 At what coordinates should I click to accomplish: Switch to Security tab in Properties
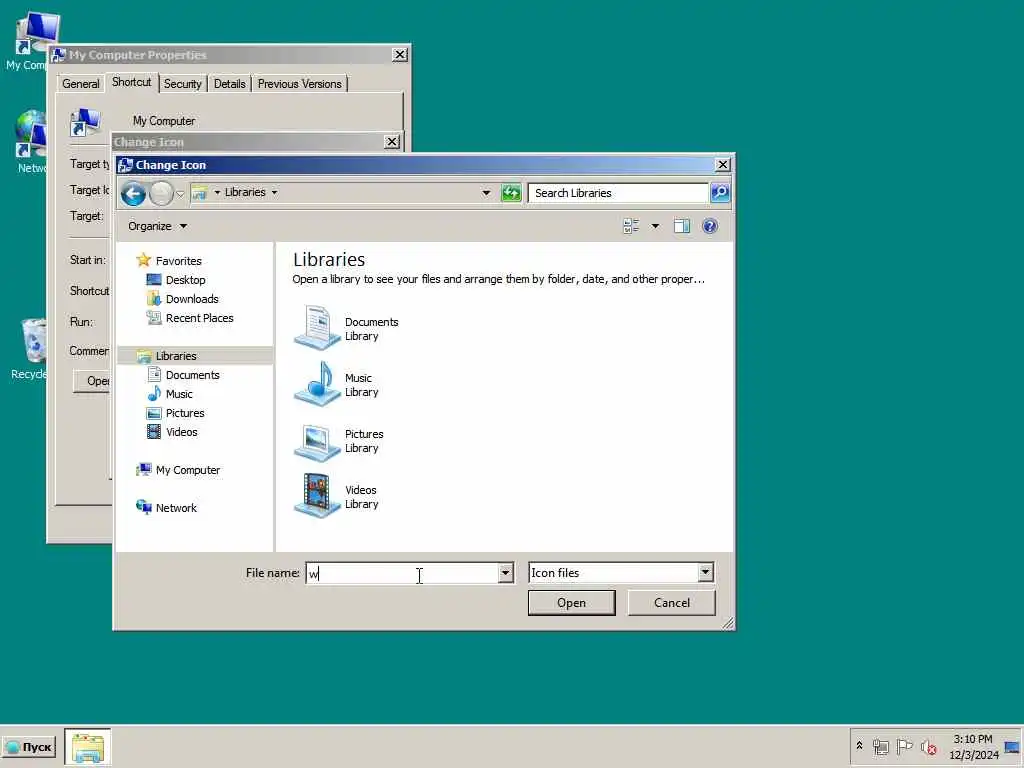183,84
